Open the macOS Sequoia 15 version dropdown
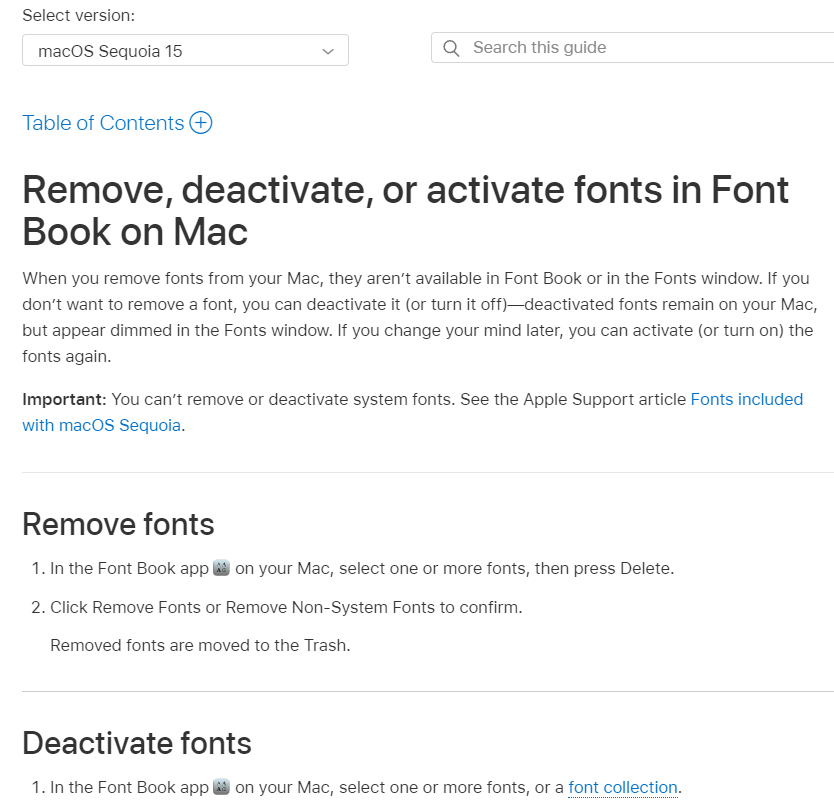 [185, 51]
